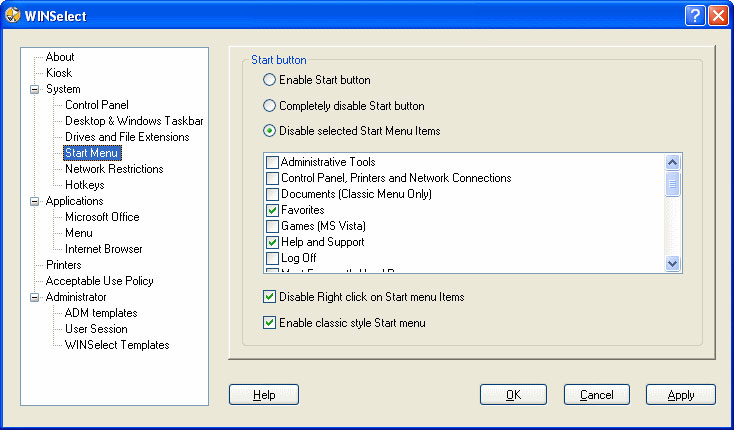Collapse the System tree node

click(x=35, y=89)
